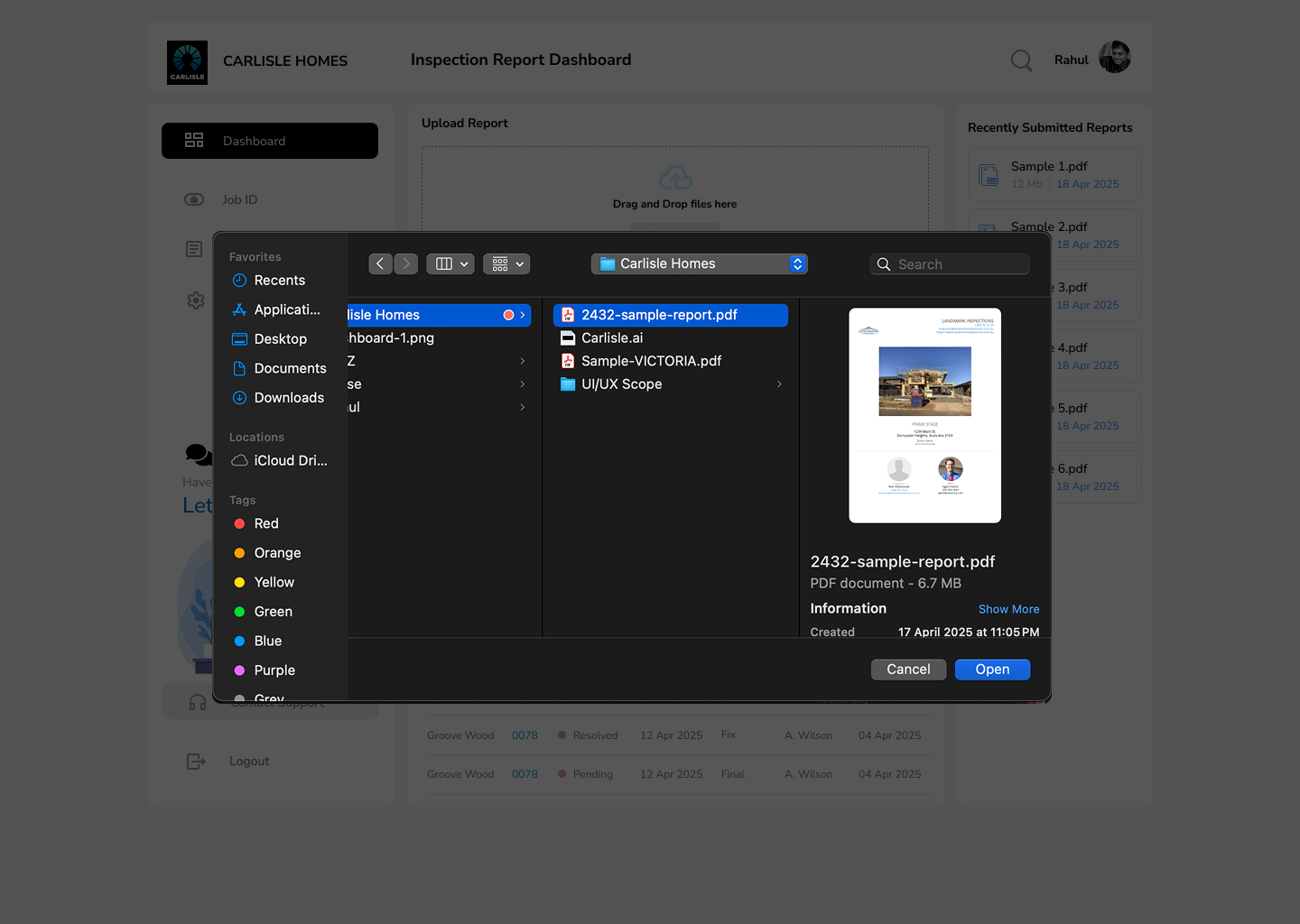Open the Downloads folder from Favorites
The height and width of the screenshot is (924, 1300).
pos(289,397)
